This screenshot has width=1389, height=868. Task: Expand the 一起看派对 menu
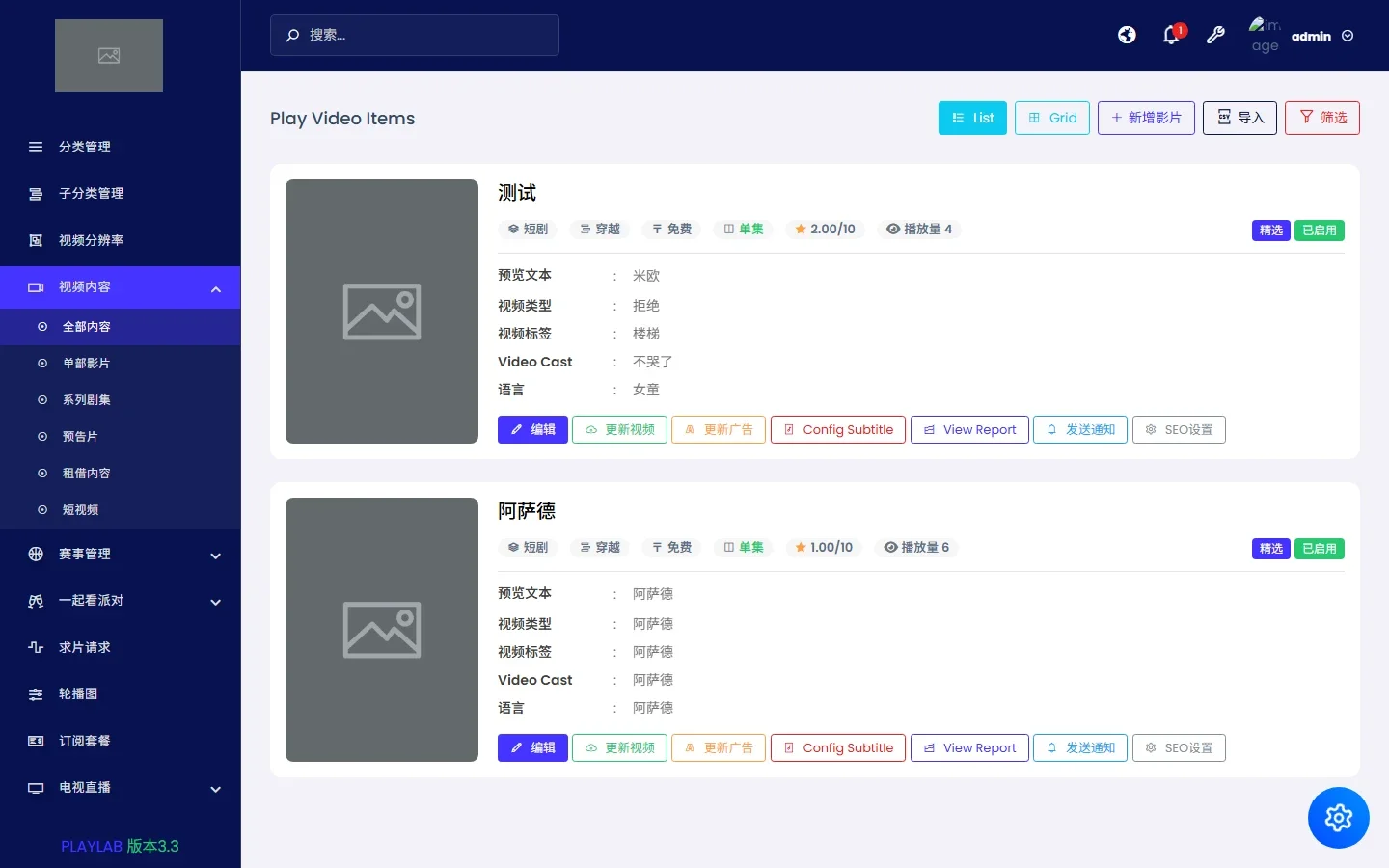coord(120,601)
